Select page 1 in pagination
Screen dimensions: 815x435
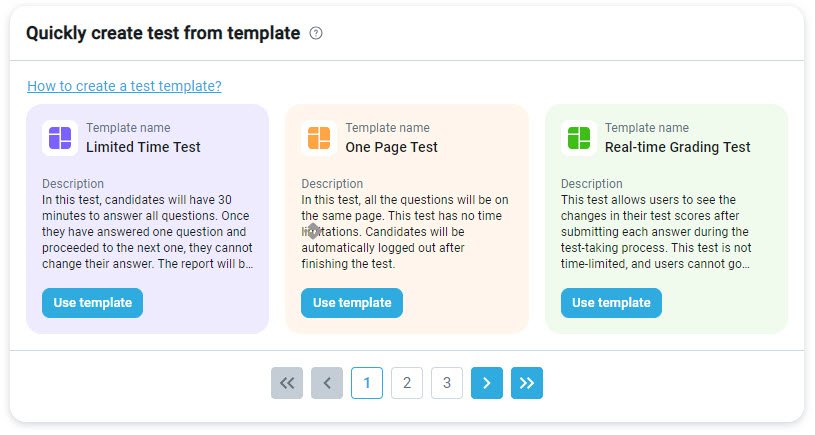tap(367, 382)
